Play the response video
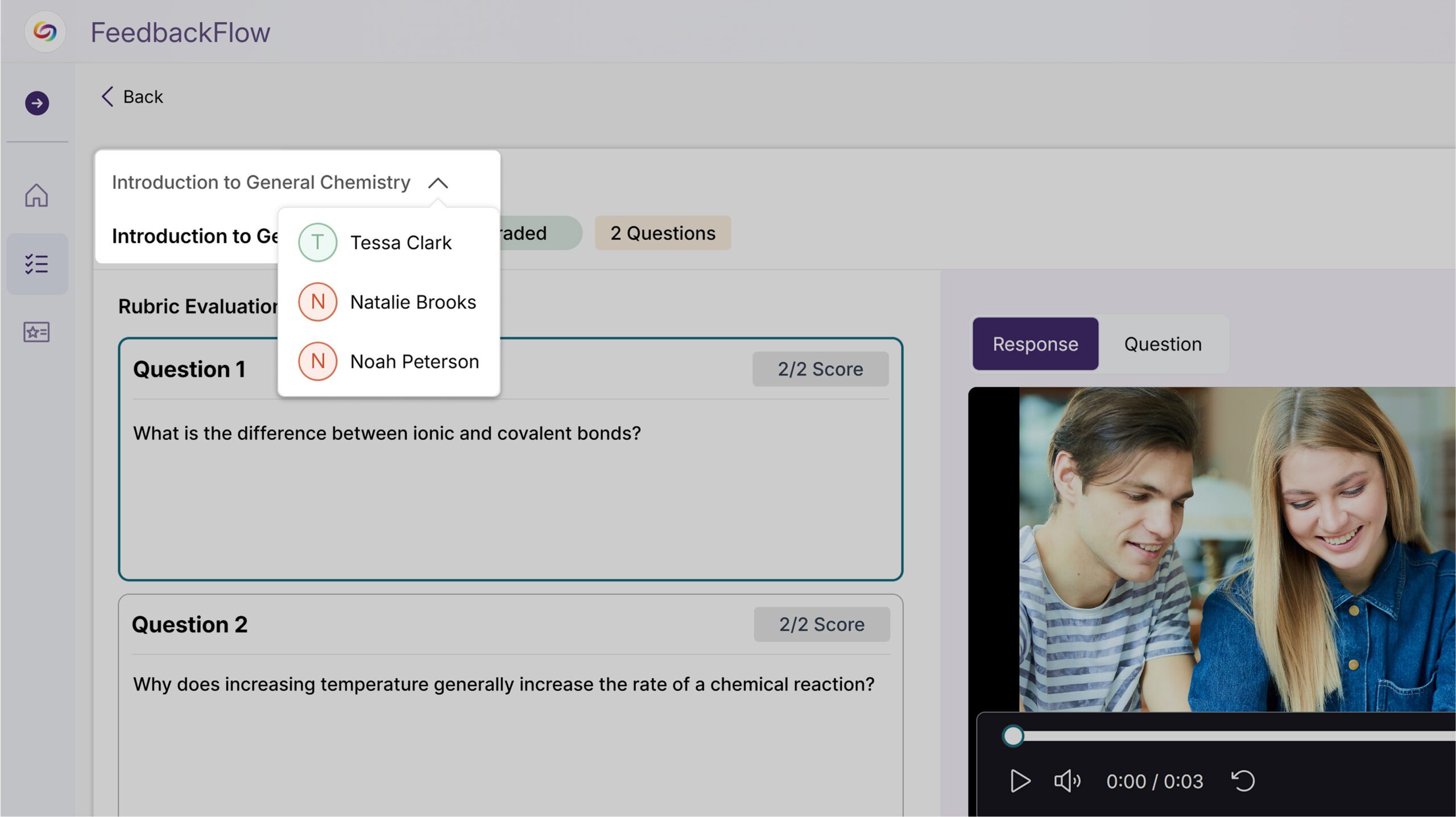 [x=1020, y=781]
